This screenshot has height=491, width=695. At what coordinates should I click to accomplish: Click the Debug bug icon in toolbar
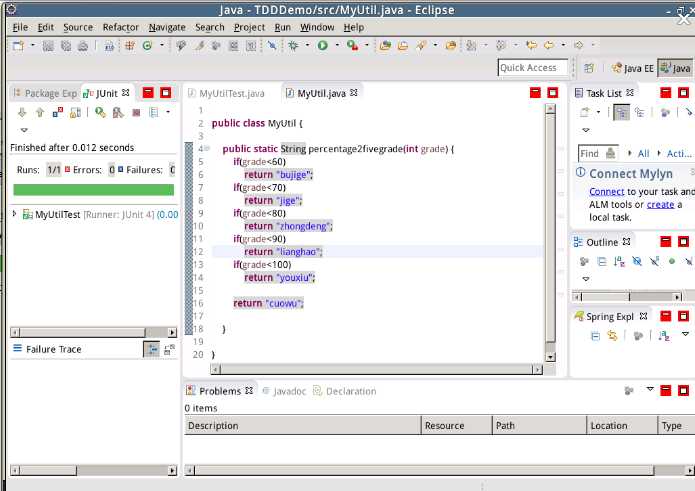click(293, 45)
